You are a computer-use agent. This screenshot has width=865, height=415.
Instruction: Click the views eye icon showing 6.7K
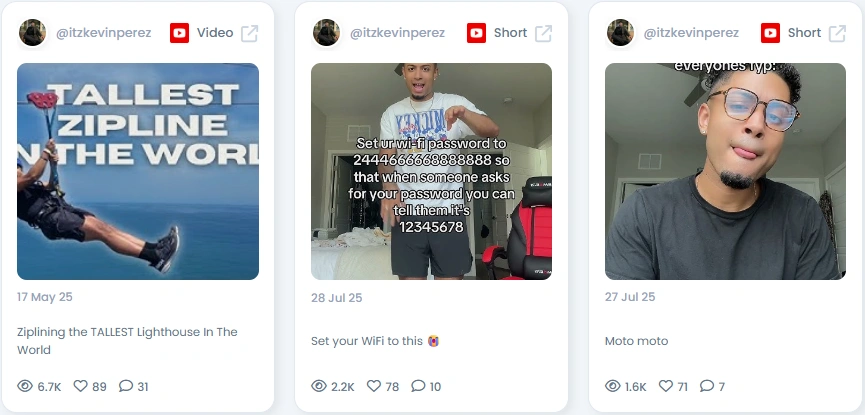click(25, 386)
